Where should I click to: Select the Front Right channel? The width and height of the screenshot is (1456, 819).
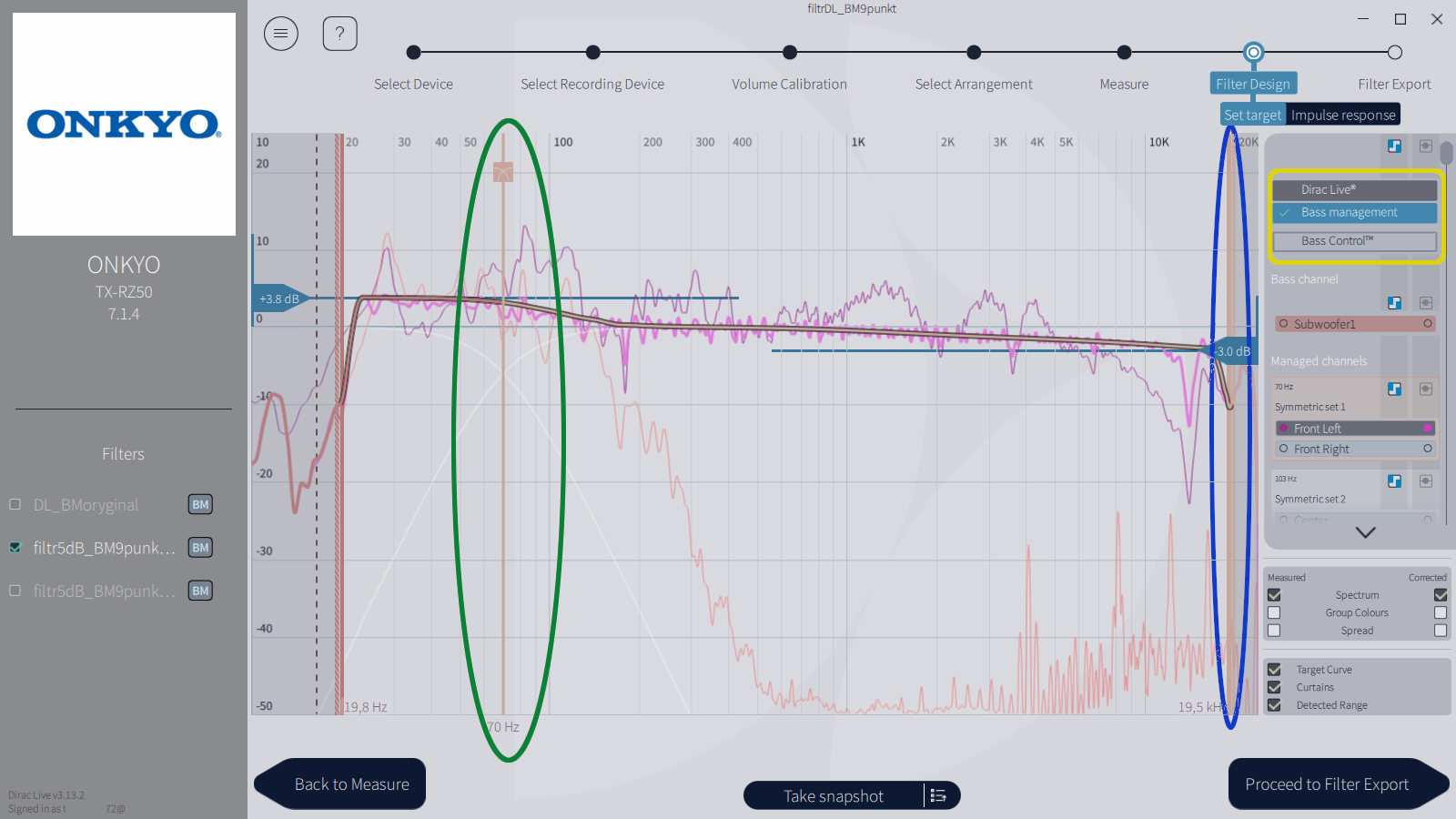[x=1355, y=449]
